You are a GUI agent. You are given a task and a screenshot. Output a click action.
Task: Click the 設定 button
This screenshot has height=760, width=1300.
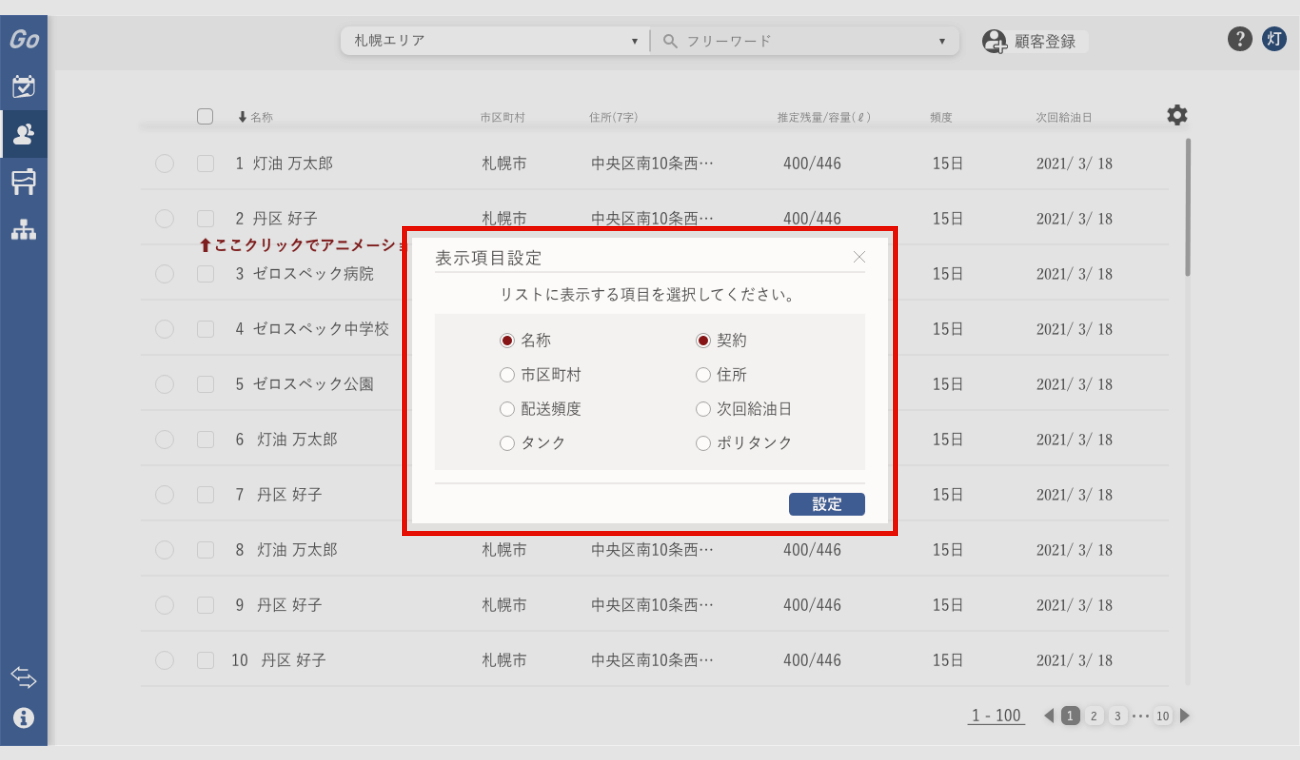pos(826,505)
